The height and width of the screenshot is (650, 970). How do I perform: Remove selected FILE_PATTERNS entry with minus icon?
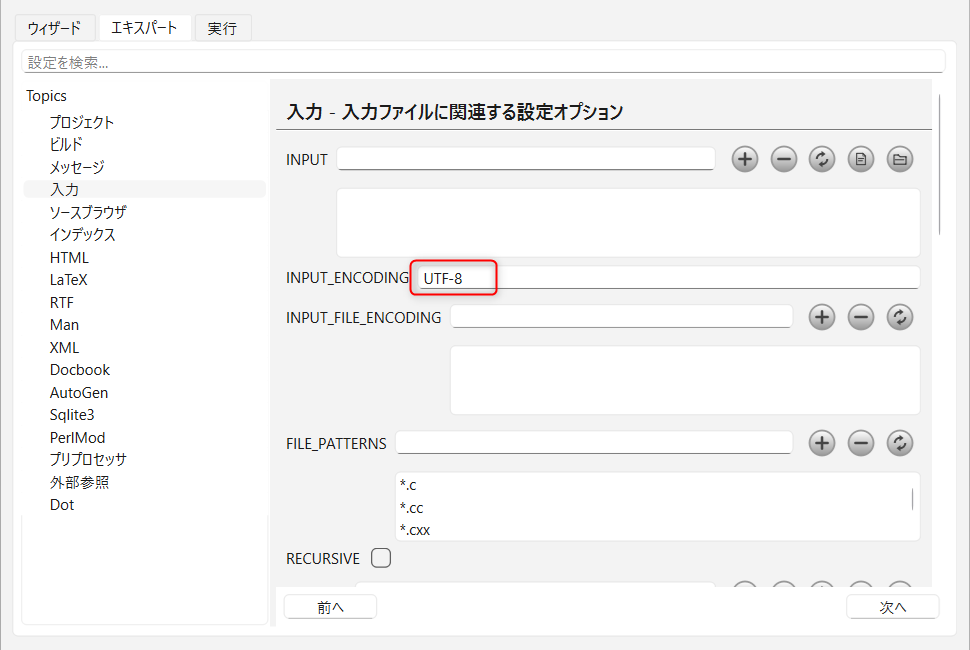point(861,443)
